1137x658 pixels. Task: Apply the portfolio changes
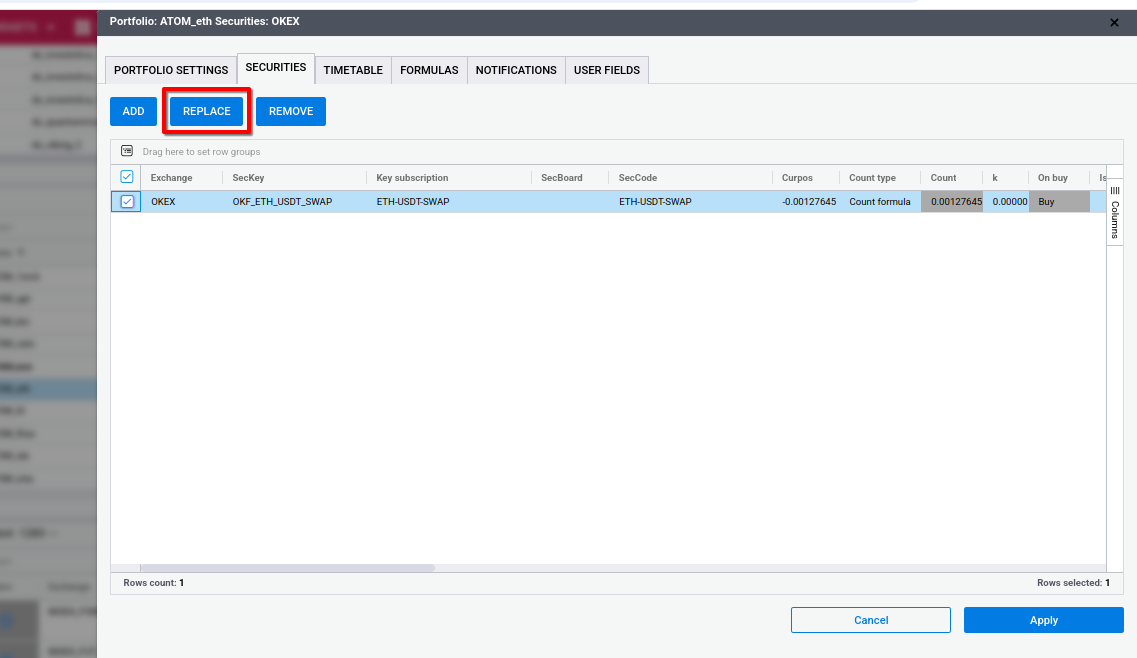coord(1043,620)
